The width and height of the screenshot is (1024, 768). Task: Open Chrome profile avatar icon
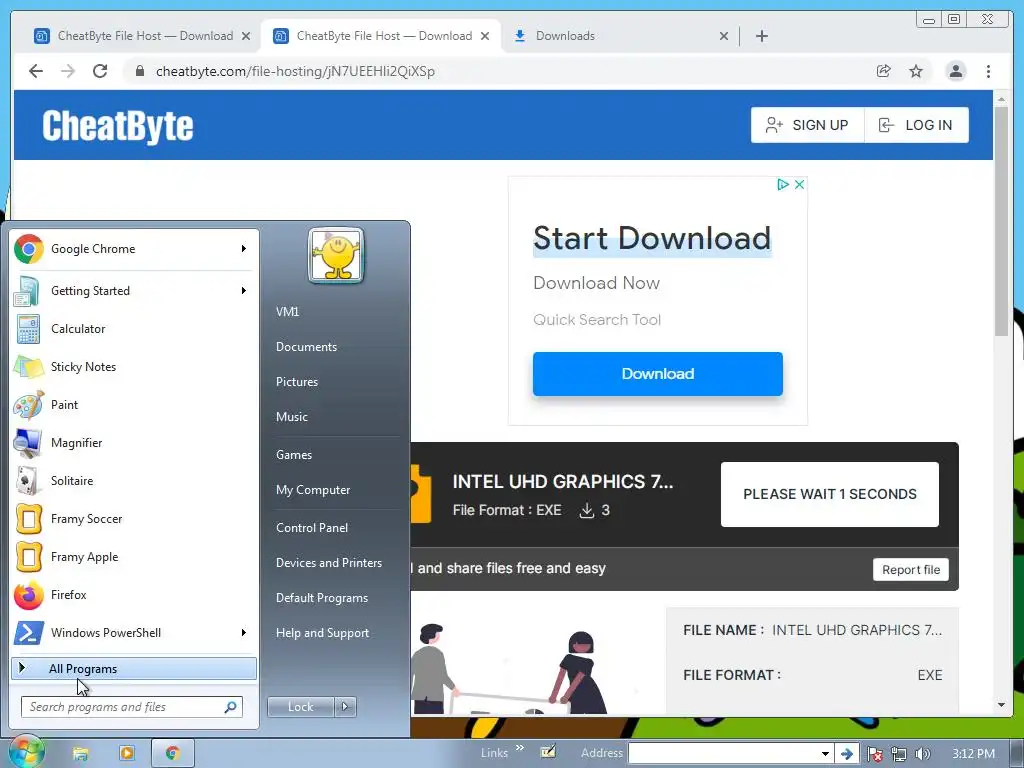point(955,71)
